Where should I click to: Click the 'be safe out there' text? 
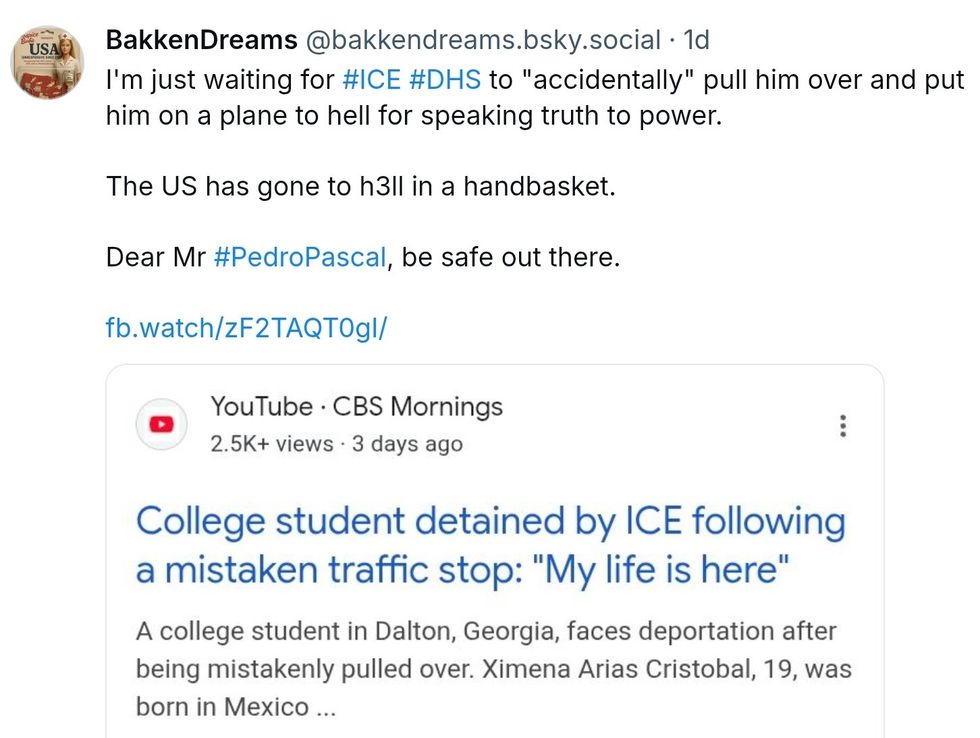[511, 257]
